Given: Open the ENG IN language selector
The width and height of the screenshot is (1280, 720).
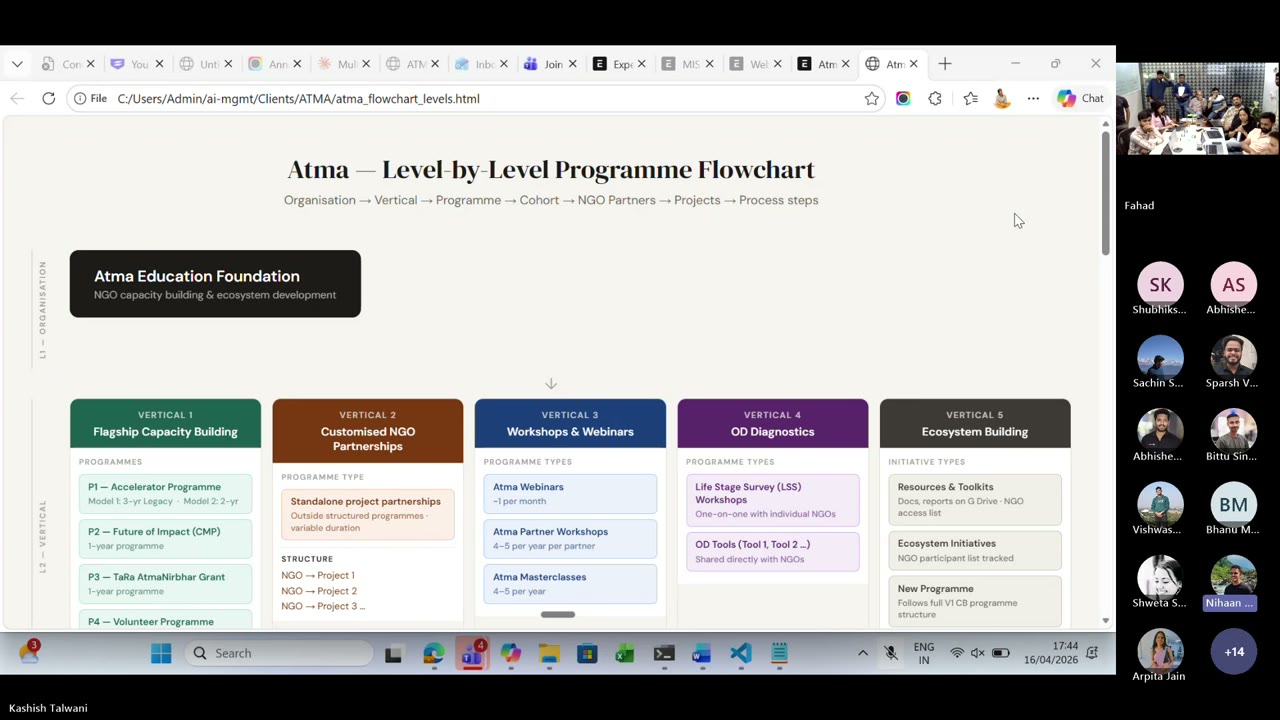Looking at the screenshot, I should tap(923, 653).
